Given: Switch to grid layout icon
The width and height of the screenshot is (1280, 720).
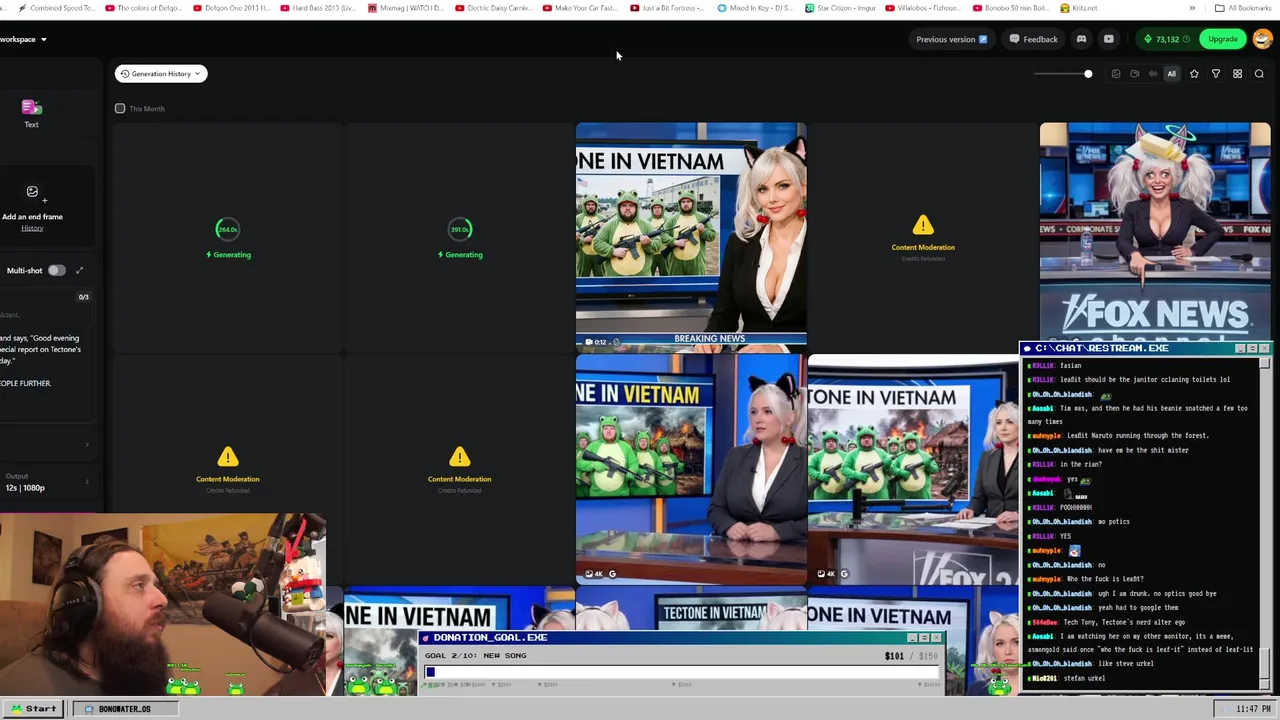Looking at the screenshot, I should [x=1237, y=74].
